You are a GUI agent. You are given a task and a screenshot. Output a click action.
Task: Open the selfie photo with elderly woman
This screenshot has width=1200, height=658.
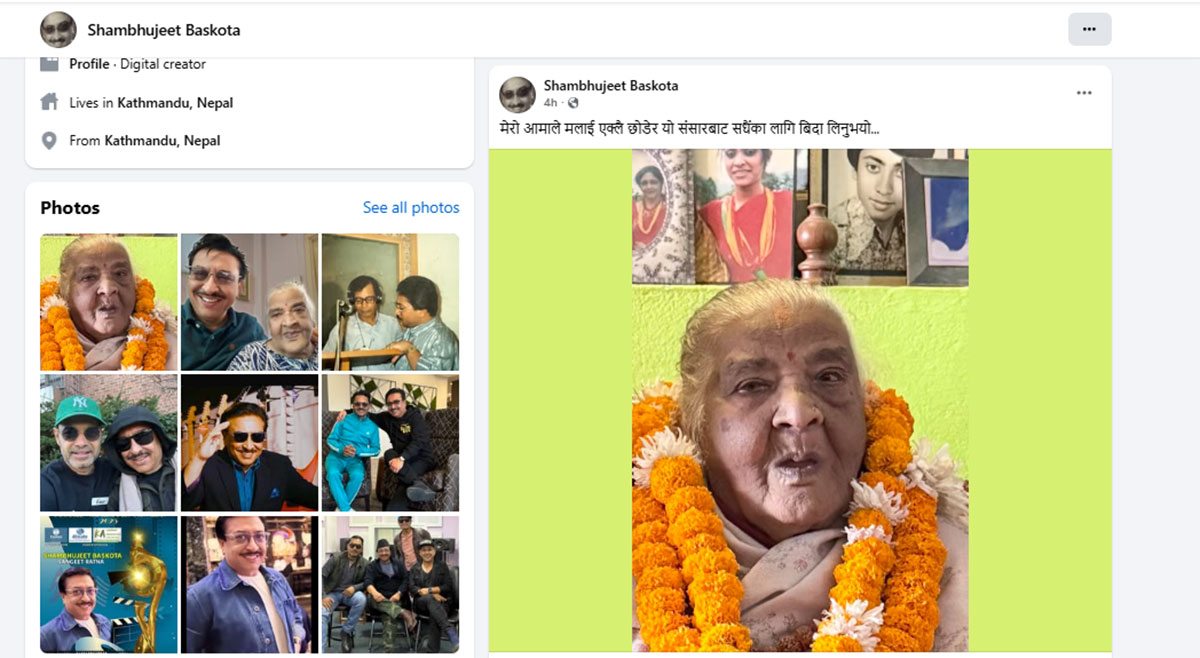coord(250,302)
